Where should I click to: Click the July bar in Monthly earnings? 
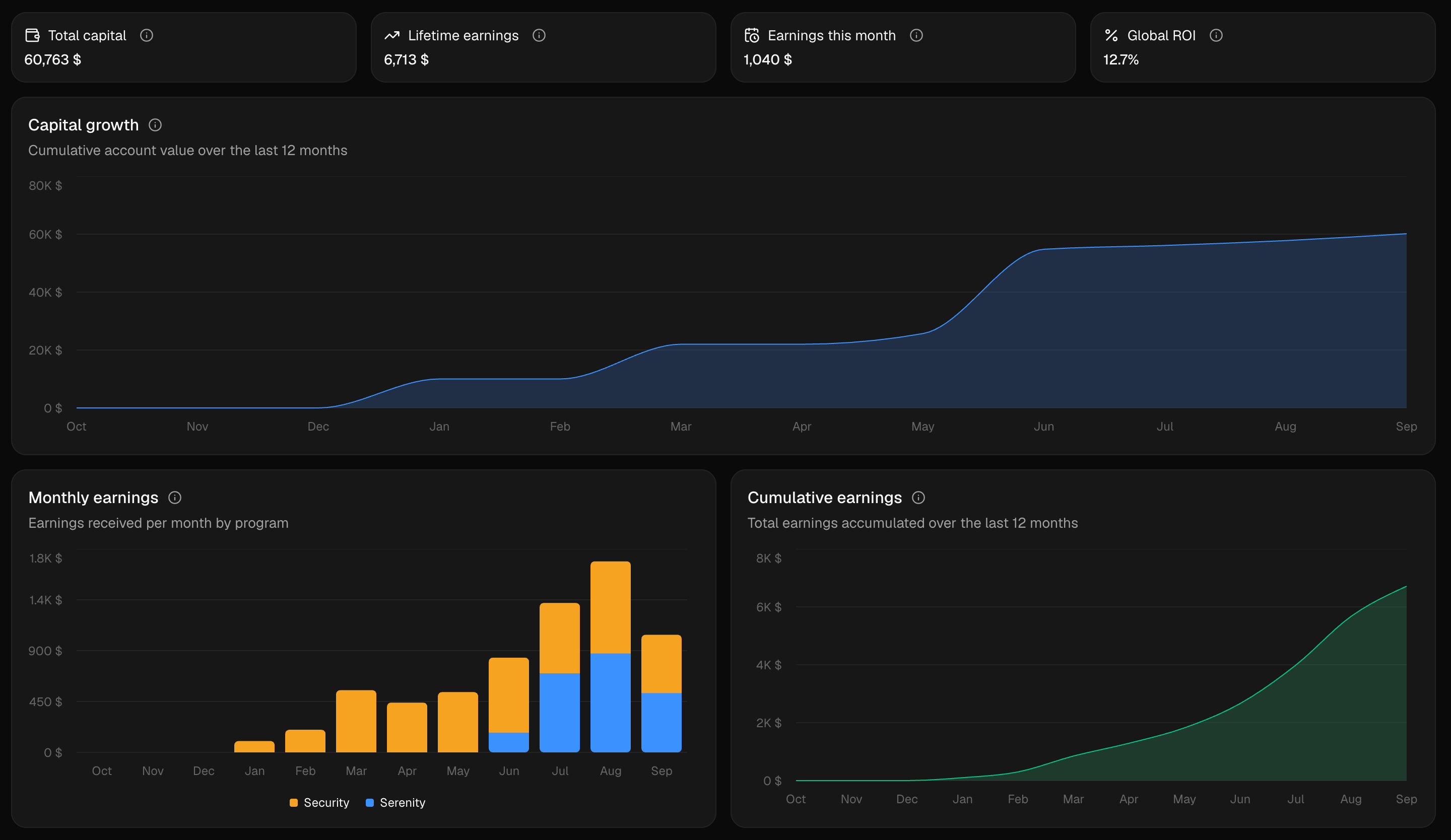(x=560, y=678)
